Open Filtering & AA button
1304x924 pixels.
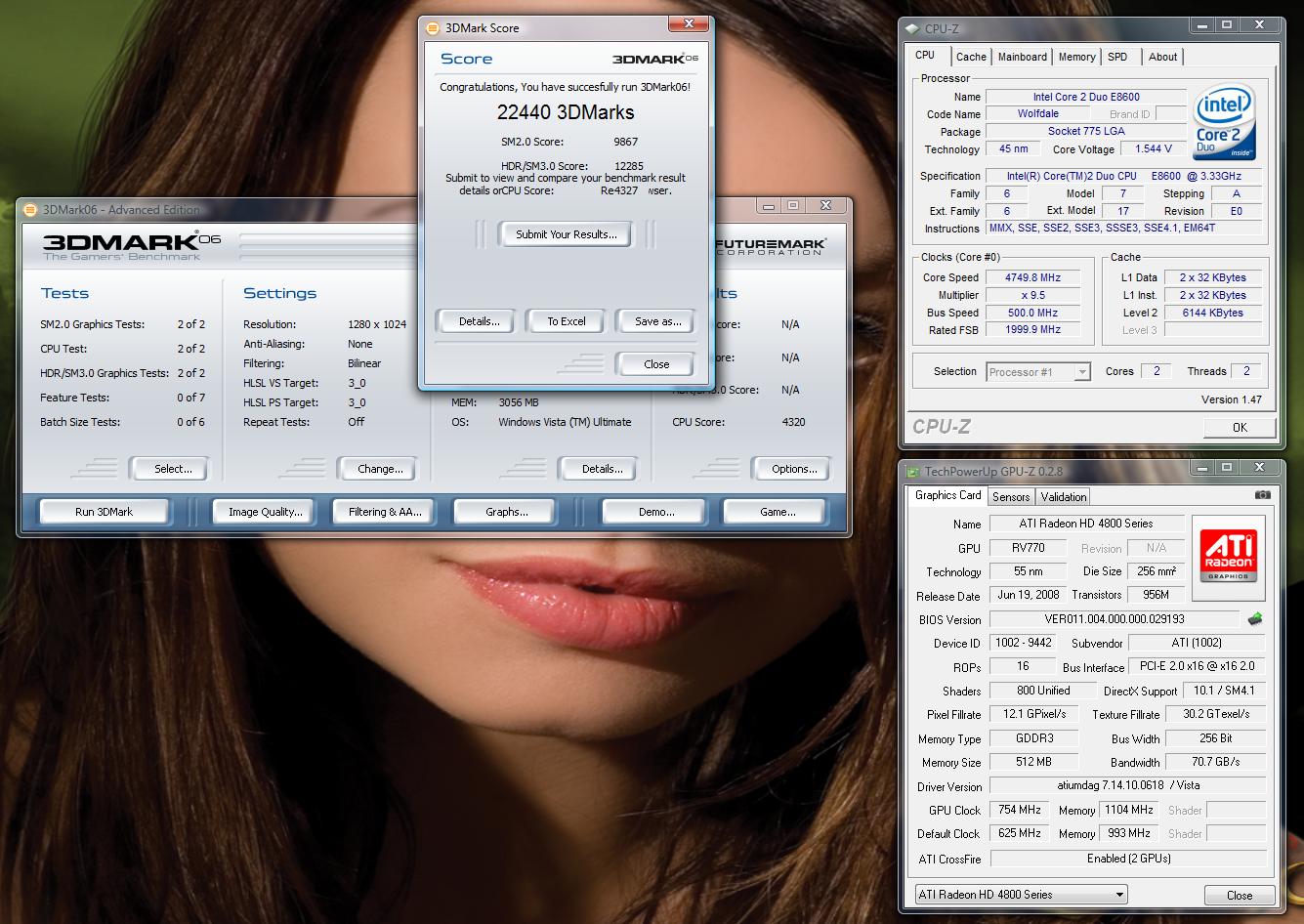(x=385, y=512)
